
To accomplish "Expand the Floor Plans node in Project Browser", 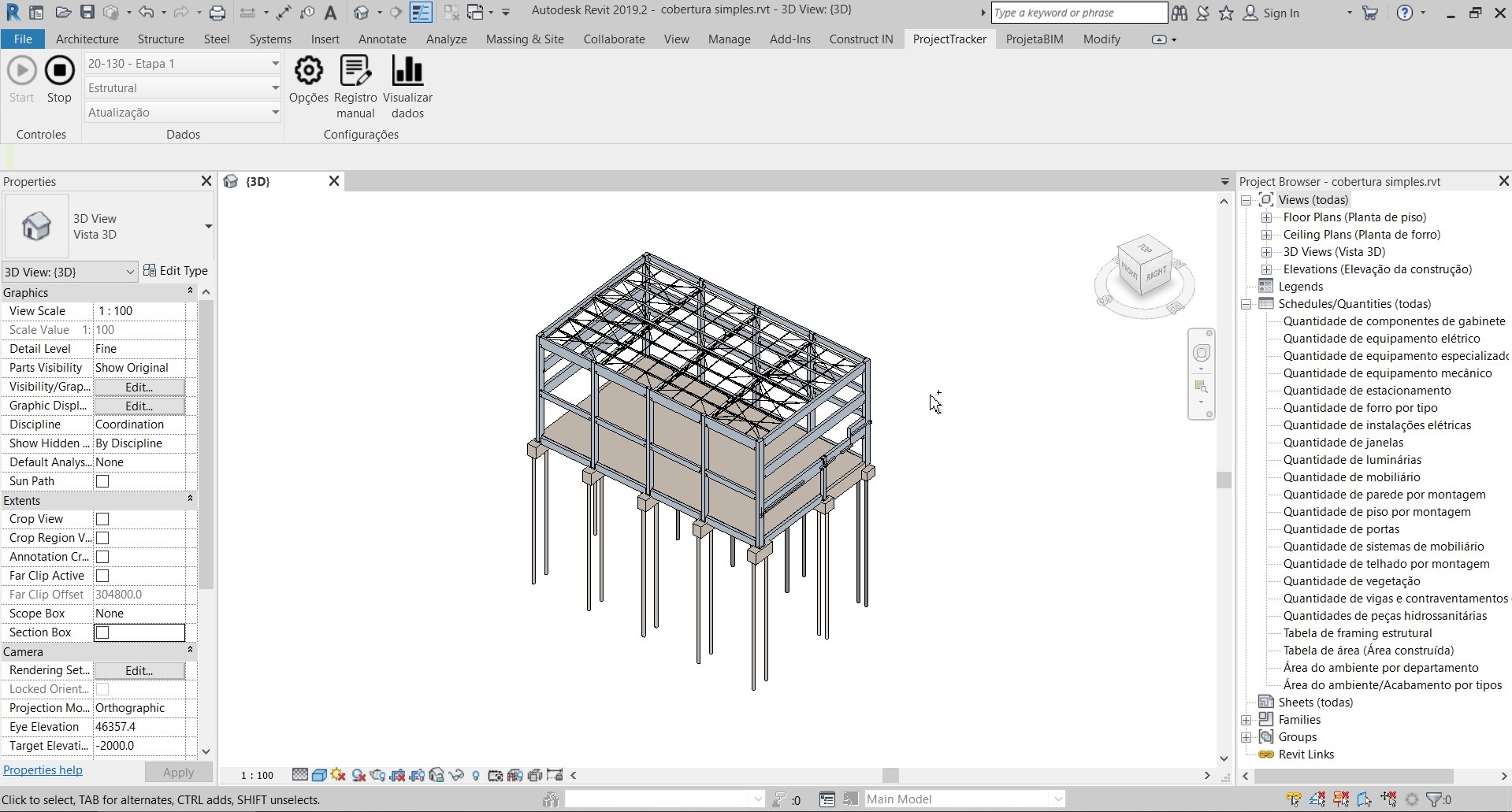I will coord(1266,217).
